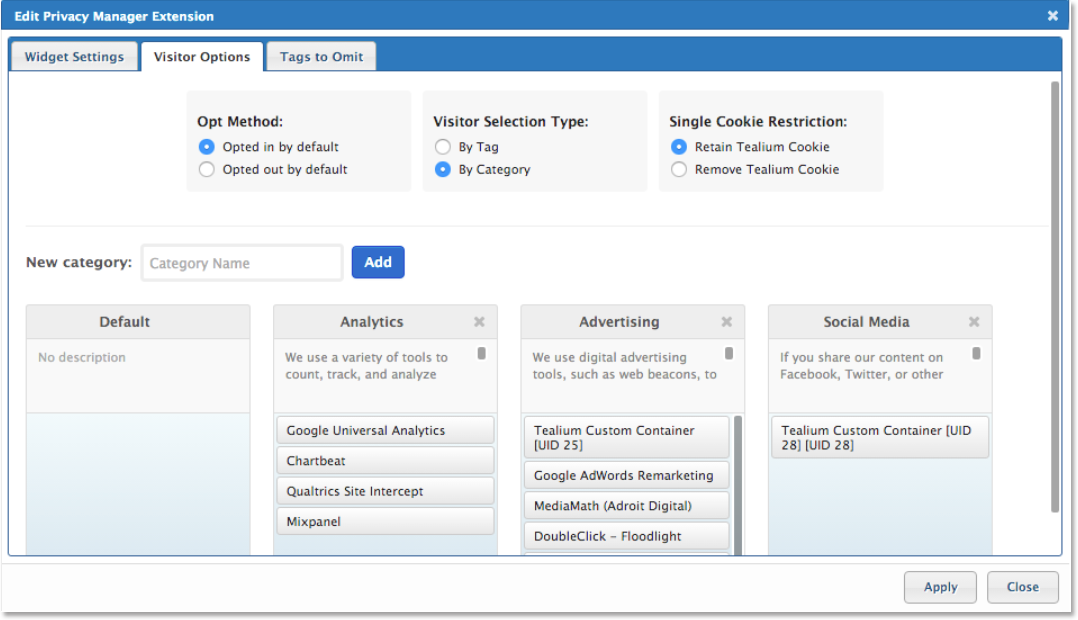Click the Social Media description scrollbar handle
Image resolution: width=1078 pixels, height=620 pixels.
coord(976,353)
